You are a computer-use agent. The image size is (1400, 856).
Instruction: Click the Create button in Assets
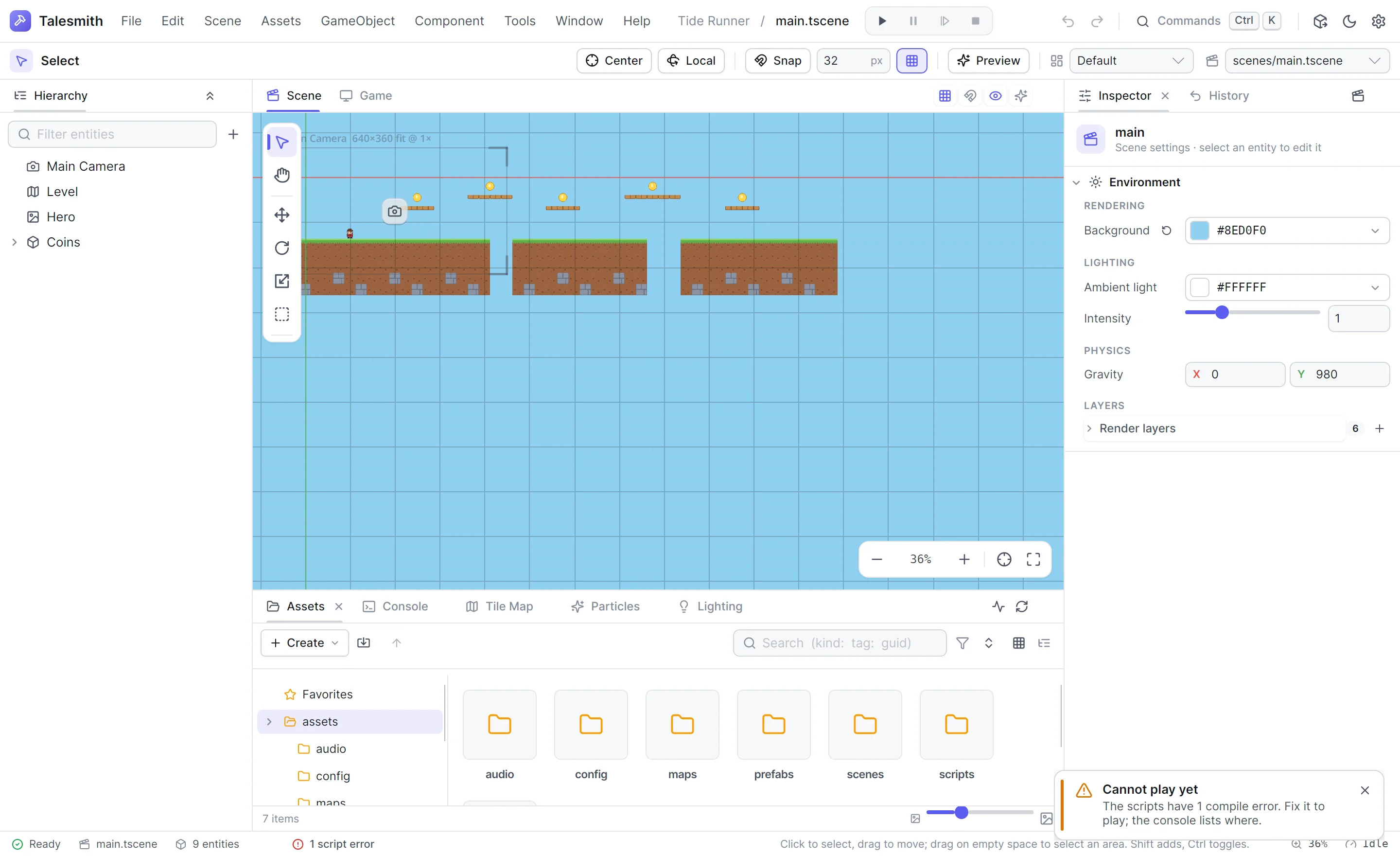304,643
